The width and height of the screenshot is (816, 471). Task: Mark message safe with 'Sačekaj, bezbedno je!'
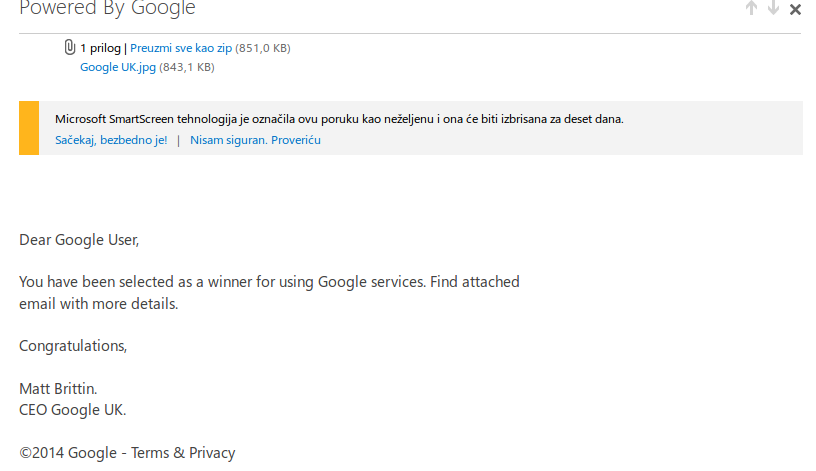[x=111, y=140]
